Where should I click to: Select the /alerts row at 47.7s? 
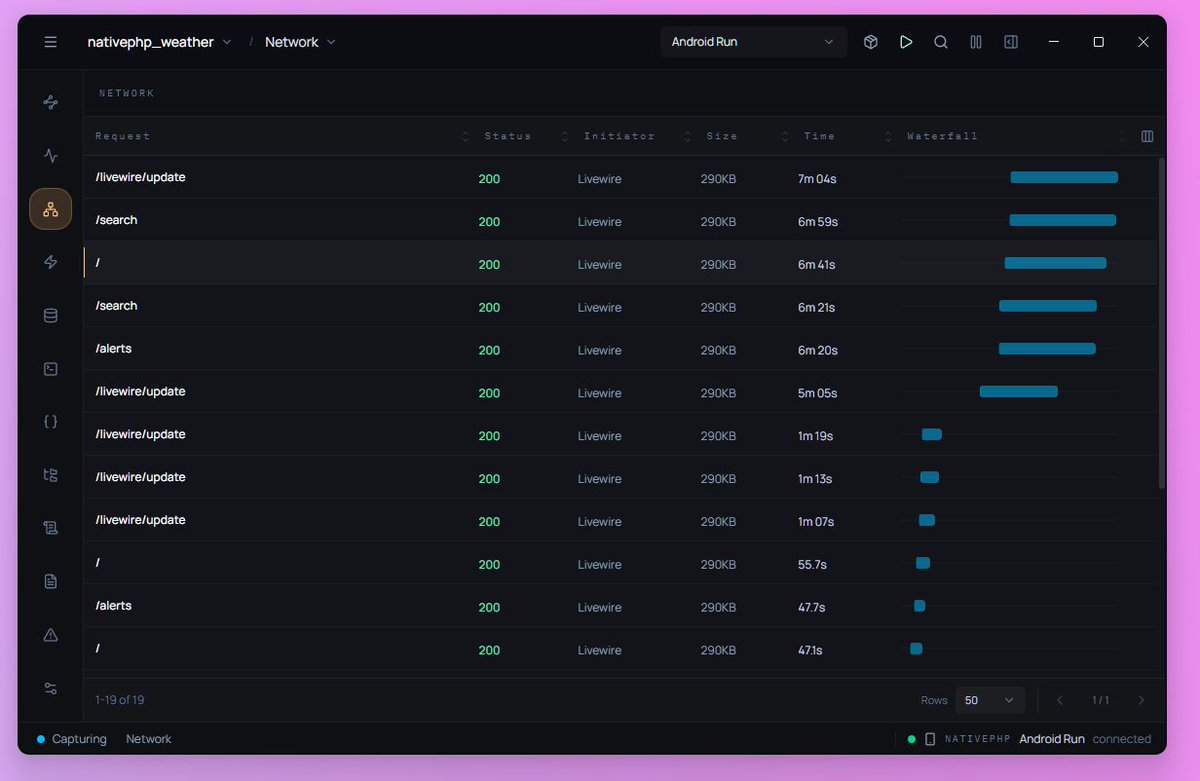[x=620, y=607]
